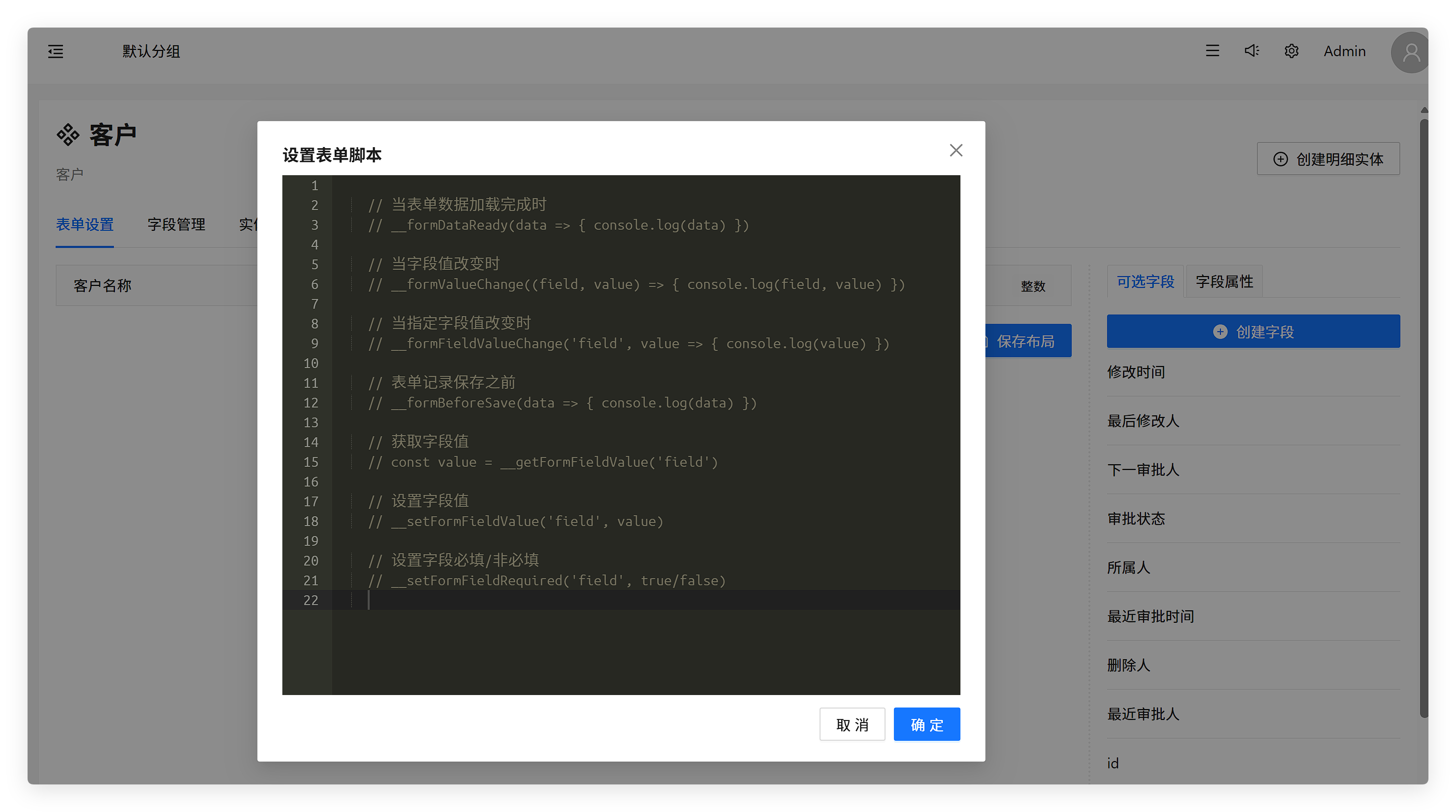This screenshot has height=812, width=1456.
Task: Click the page vertical scrollbar
Action: pyautogui.click(x=1423, y=418)
